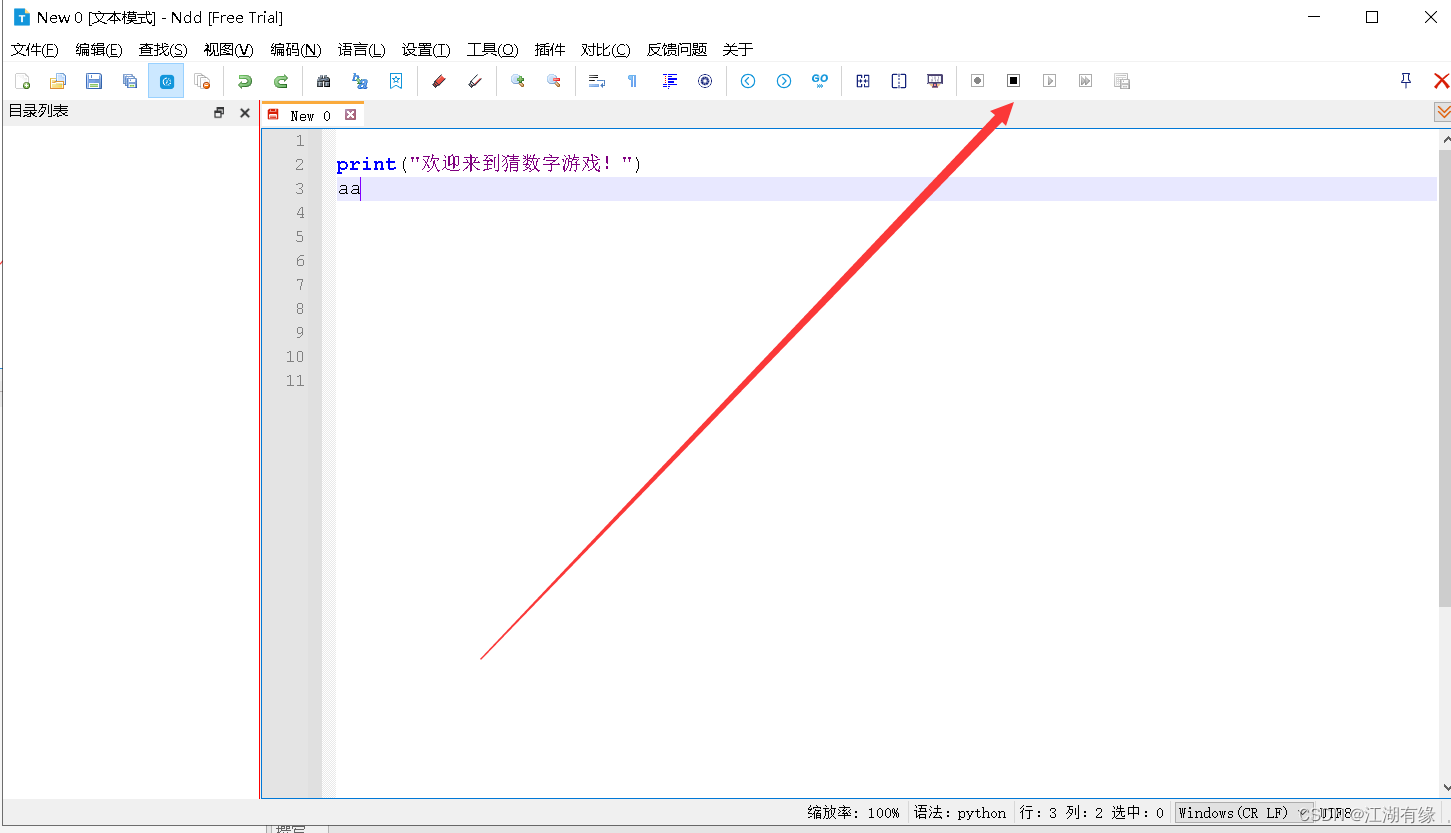Open the 语言(L) menu

click(x=361, y=49)
